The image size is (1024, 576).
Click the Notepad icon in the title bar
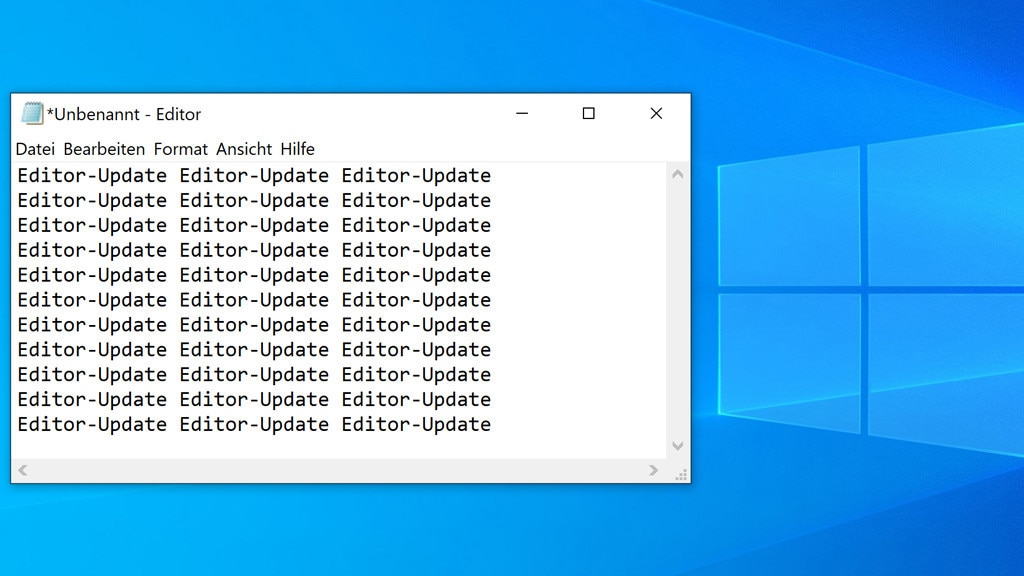point(31,113)
